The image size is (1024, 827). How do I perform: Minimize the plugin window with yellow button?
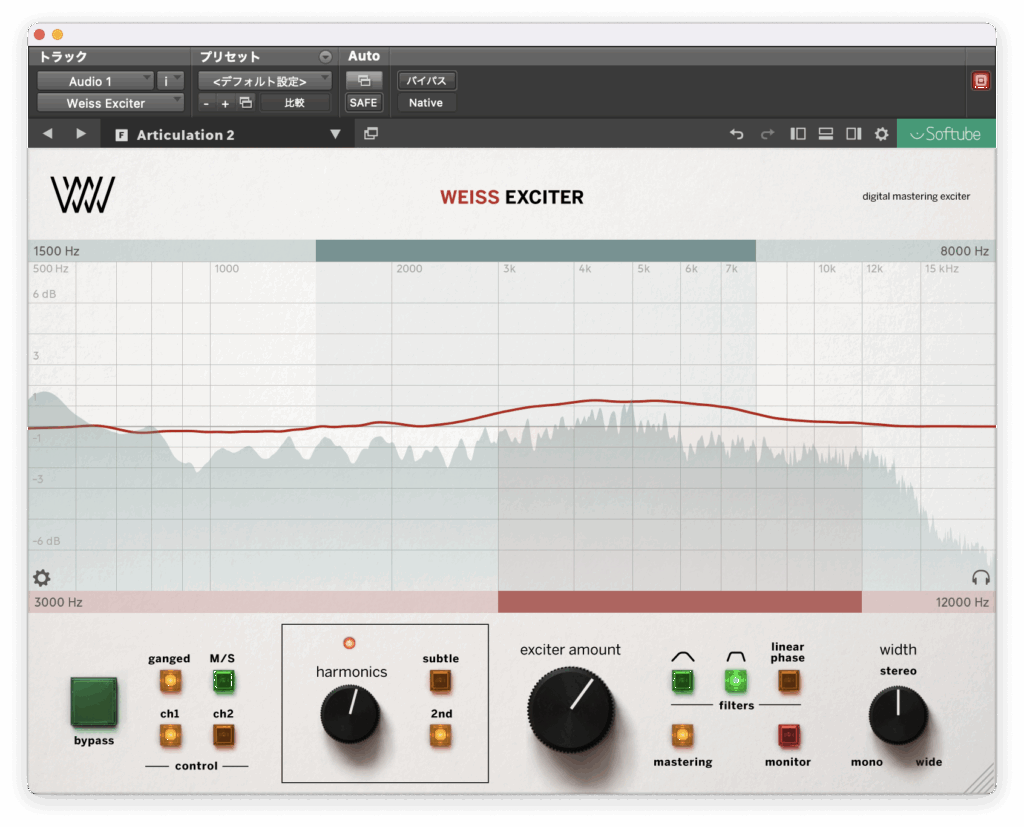tap(57, 35)
